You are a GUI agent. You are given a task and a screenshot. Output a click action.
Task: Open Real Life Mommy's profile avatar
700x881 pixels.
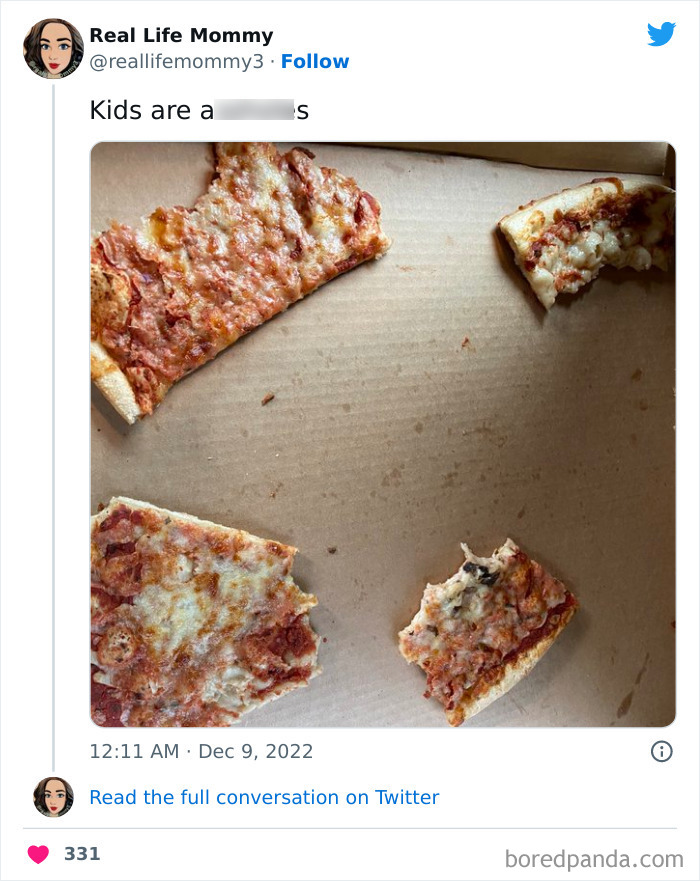tap(52, 47)
